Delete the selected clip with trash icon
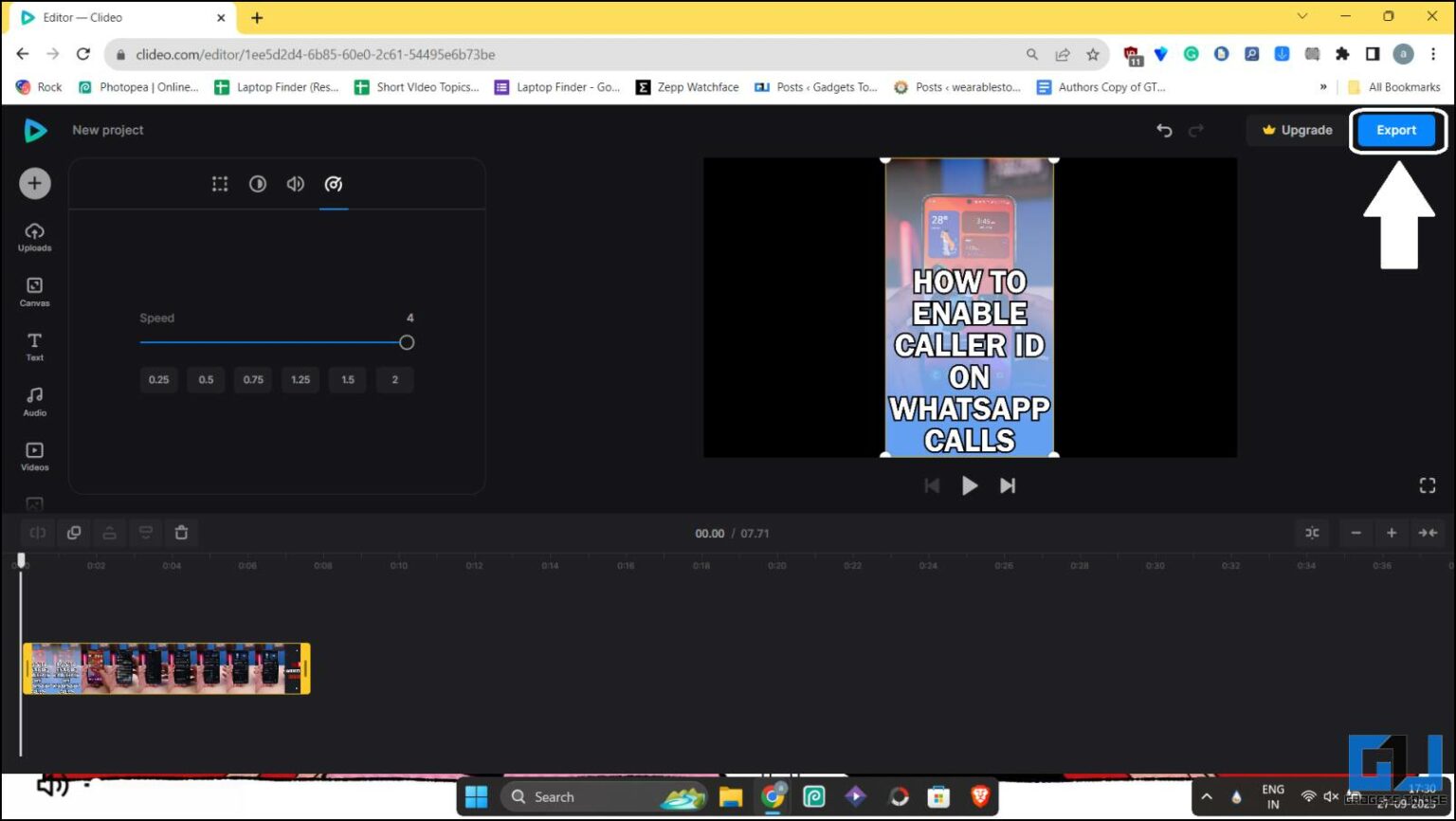1456x821 pixels. tap(182, 533)
